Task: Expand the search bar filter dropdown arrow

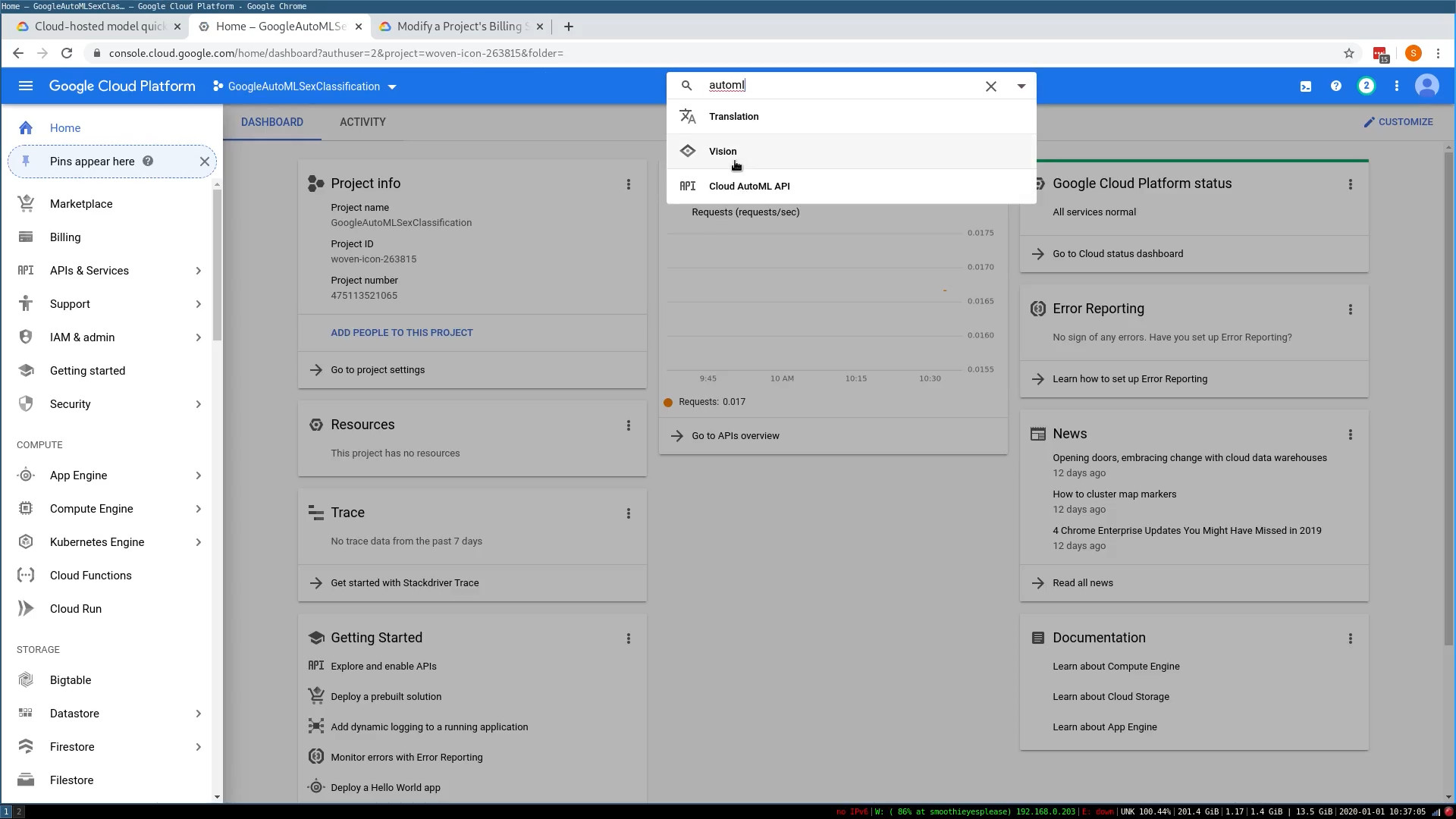Action: point(1022,85)
